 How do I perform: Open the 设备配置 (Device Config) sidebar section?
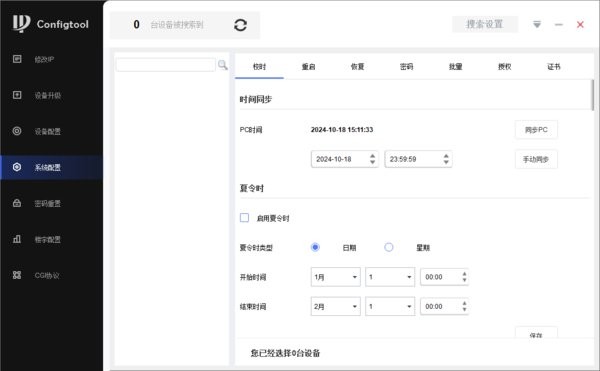point(51,131)
